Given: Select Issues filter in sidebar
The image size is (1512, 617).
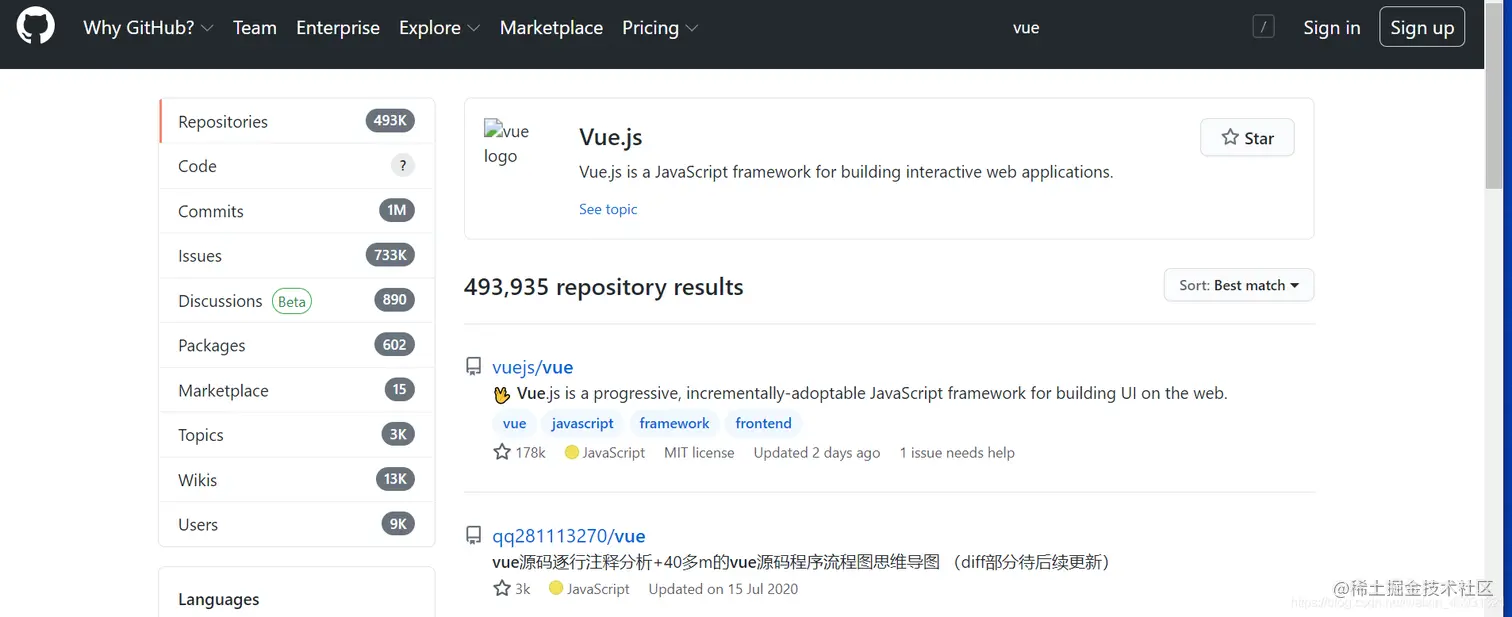Looking at the screenshot, I should click(297, 255).
